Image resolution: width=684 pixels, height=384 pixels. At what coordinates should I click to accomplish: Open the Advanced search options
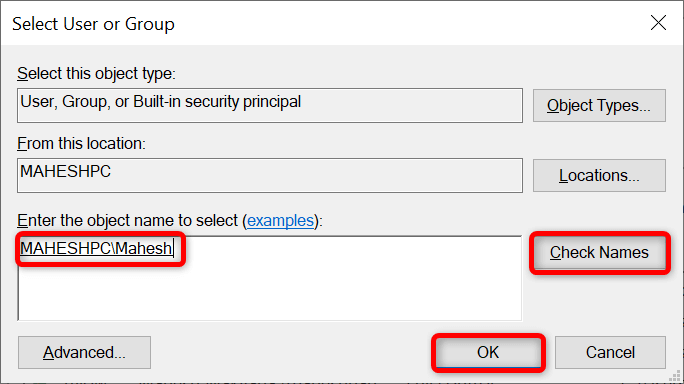point(84,352)
